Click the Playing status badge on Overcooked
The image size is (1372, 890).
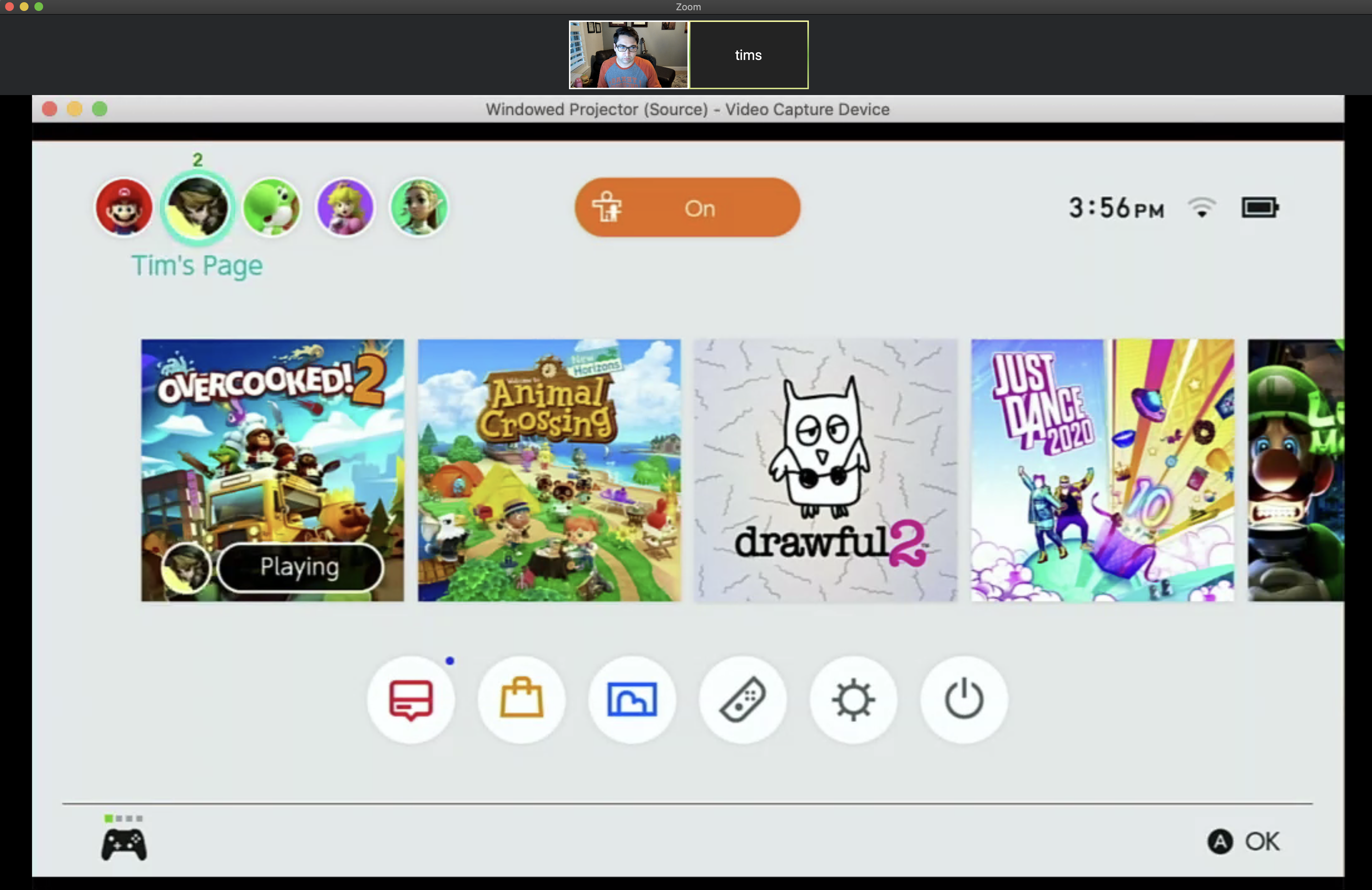point(300,567)
